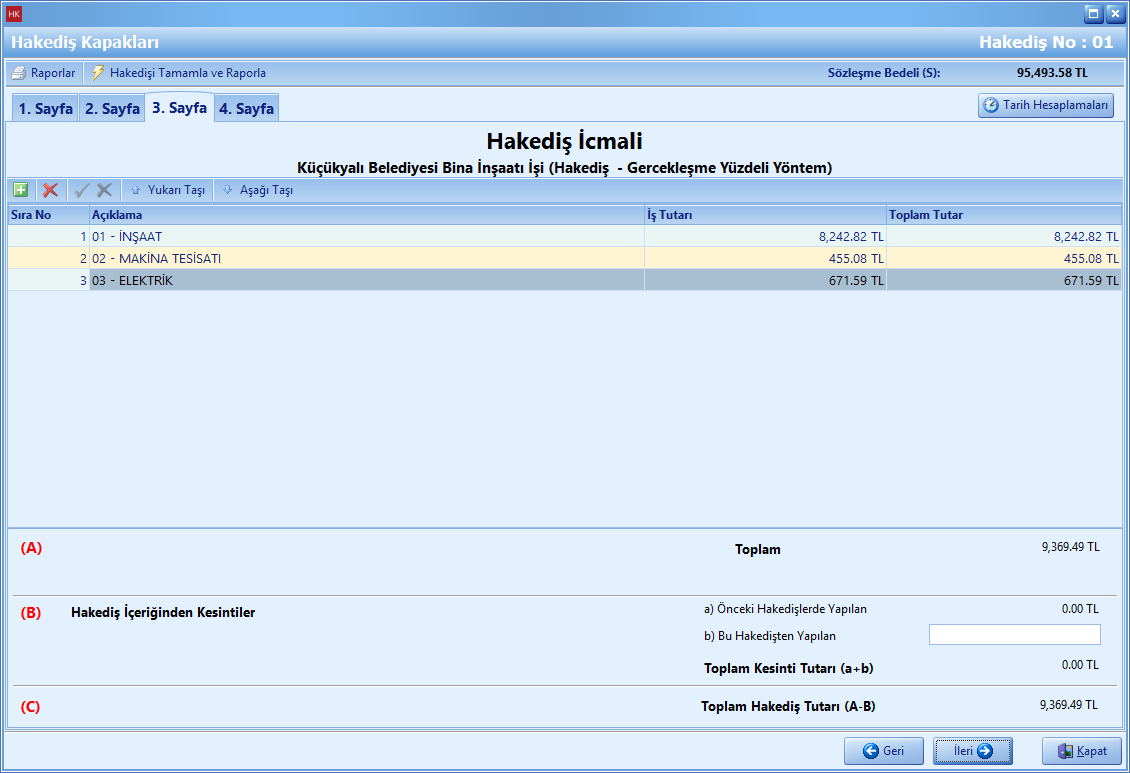This screenshot has height=773, width=1130.
Task: Move row down with Aşağı Taşı
Action: [257, 190]
